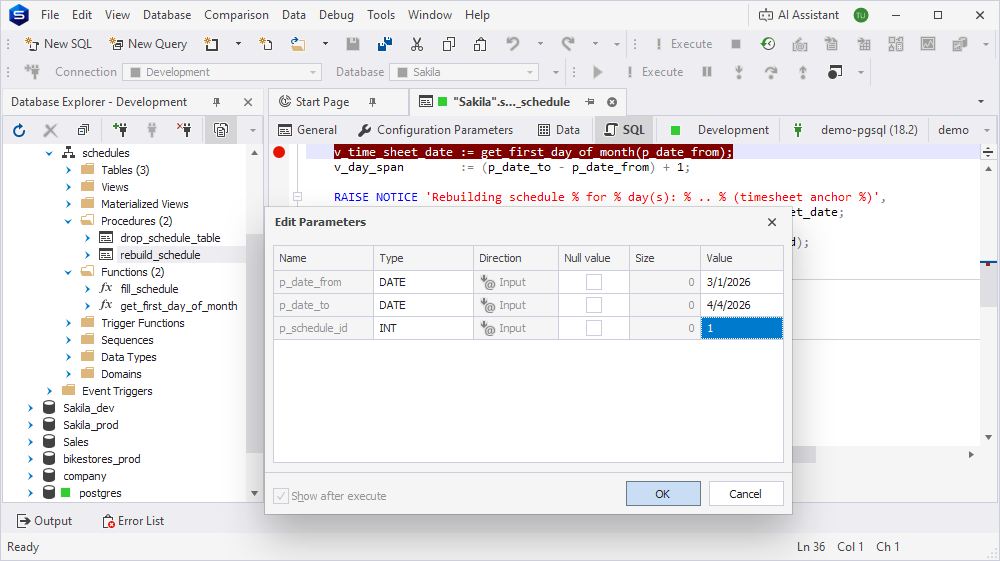This screenshot has width=1000, height=561.
Task: Select the p_schedule_id value field
Action: (742, 328)
